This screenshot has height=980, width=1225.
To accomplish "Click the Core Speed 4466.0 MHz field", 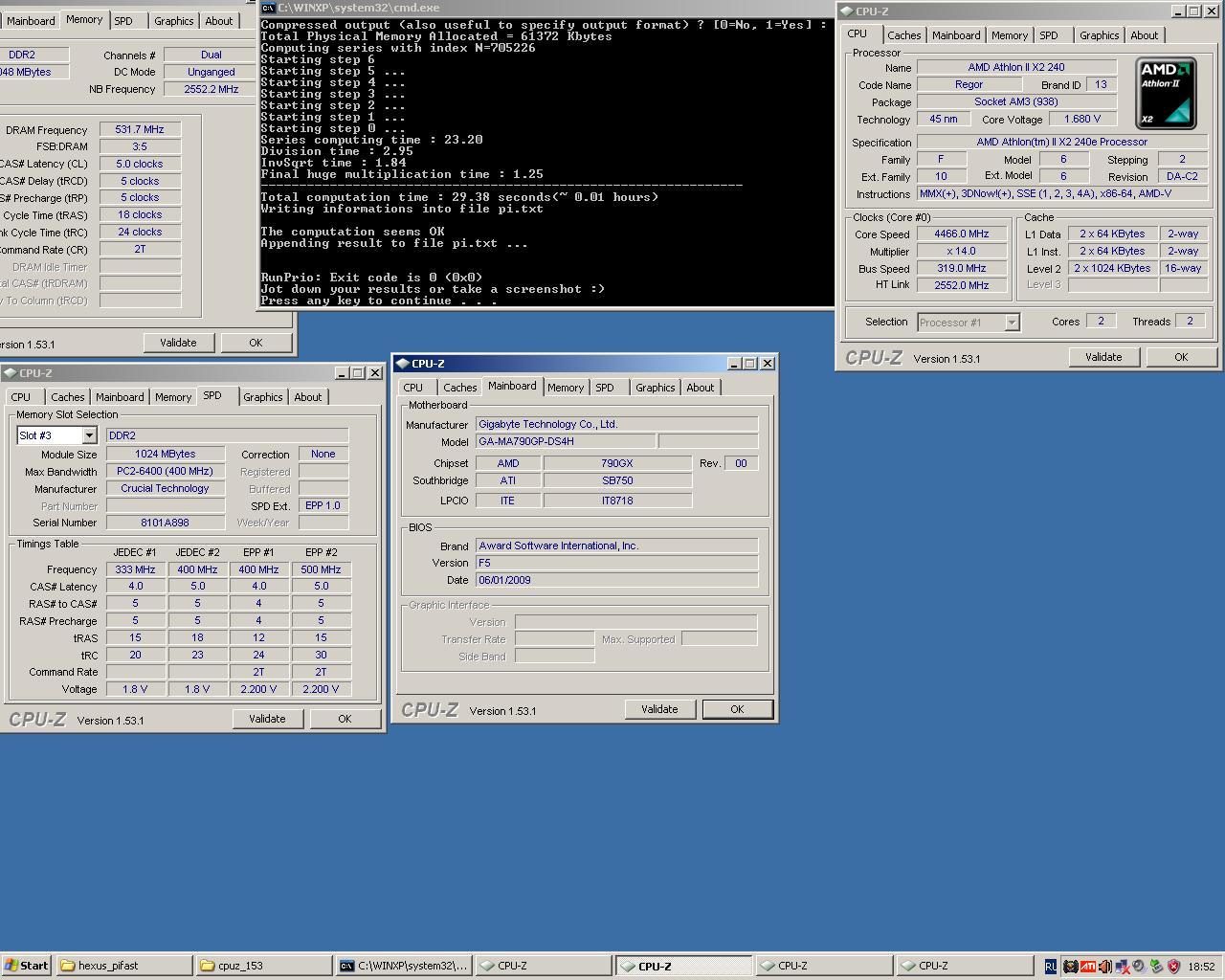I will [x=962, y=234].
